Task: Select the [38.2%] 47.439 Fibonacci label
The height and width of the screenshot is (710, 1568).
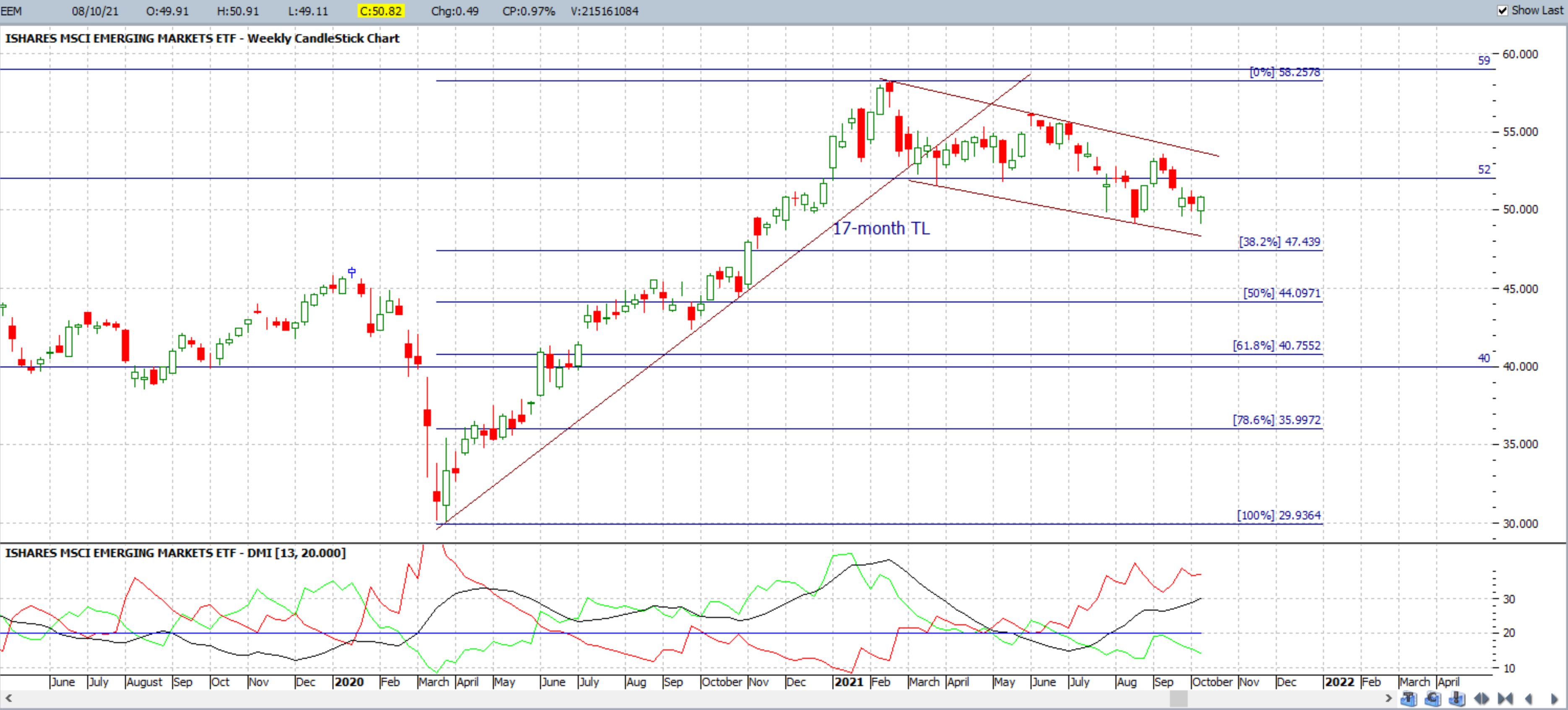Action: (x=1280, y=242)
